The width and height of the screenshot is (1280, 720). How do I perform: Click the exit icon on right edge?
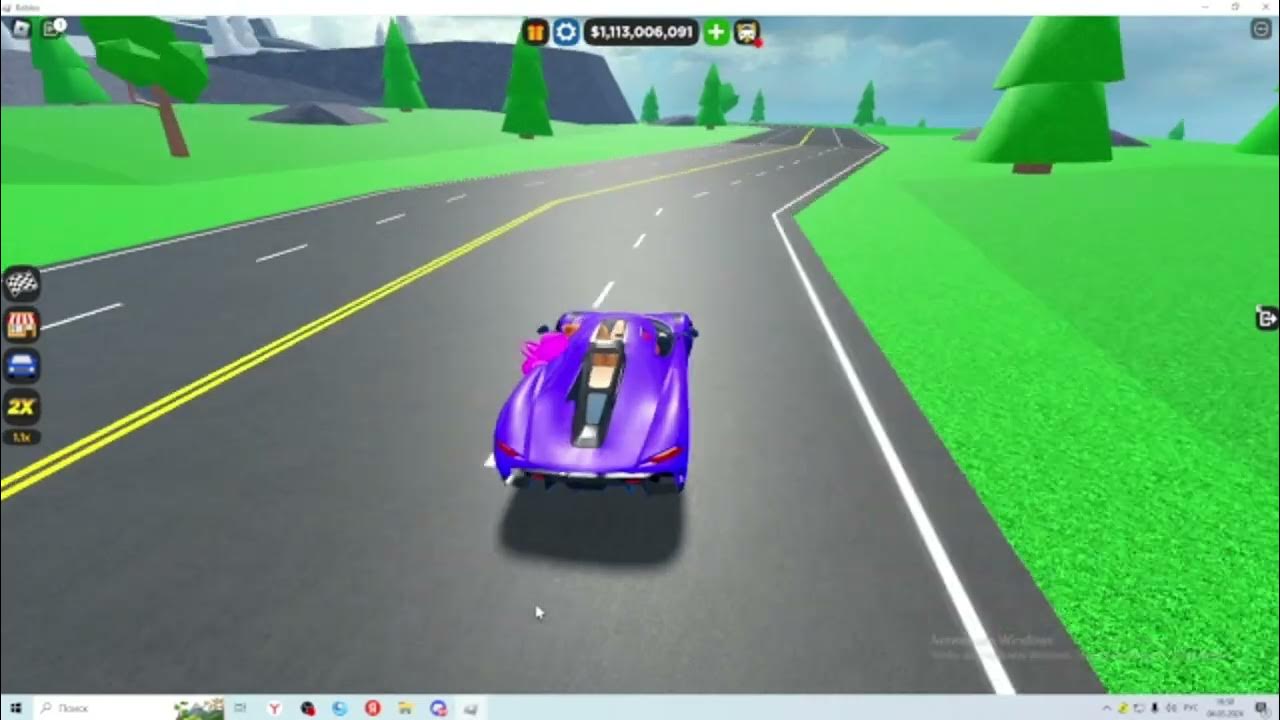1267,318
